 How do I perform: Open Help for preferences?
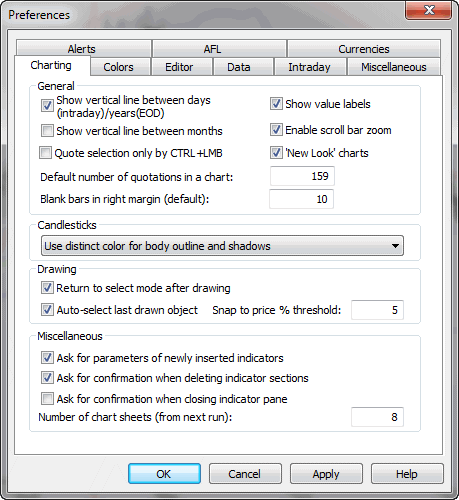tap(407, 474)
